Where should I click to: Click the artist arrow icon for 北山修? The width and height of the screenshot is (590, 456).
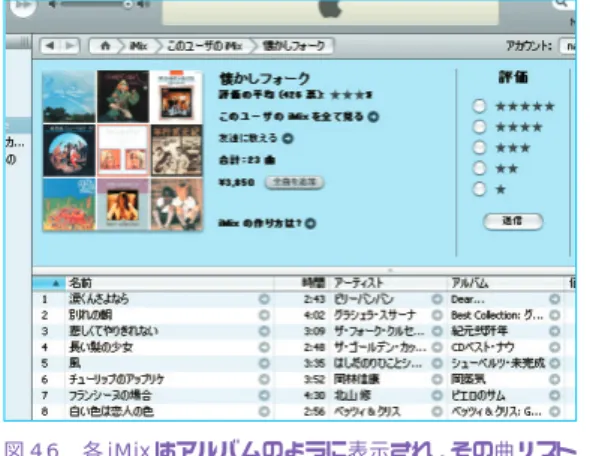coord(437,395)
